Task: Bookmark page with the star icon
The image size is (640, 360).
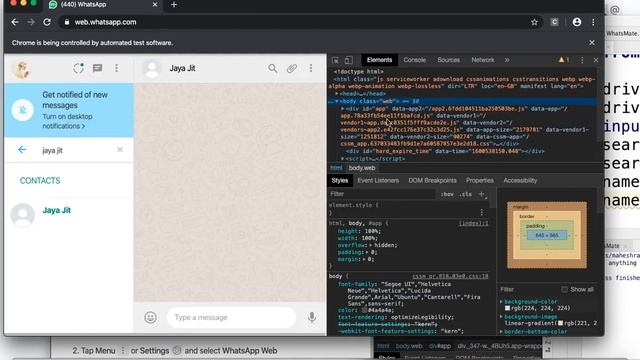Action: pyautogui.click(x=534, y=22)
